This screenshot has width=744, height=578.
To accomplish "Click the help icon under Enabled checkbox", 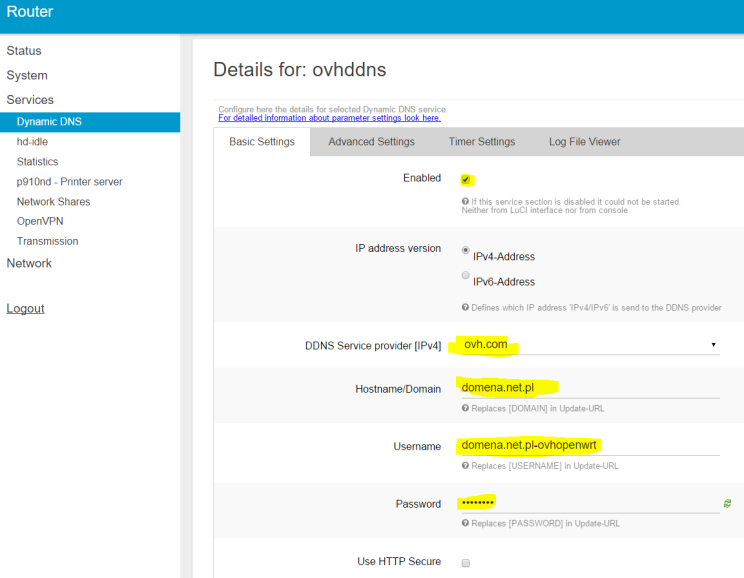I will pyautogui.click(x=465, y=201).
